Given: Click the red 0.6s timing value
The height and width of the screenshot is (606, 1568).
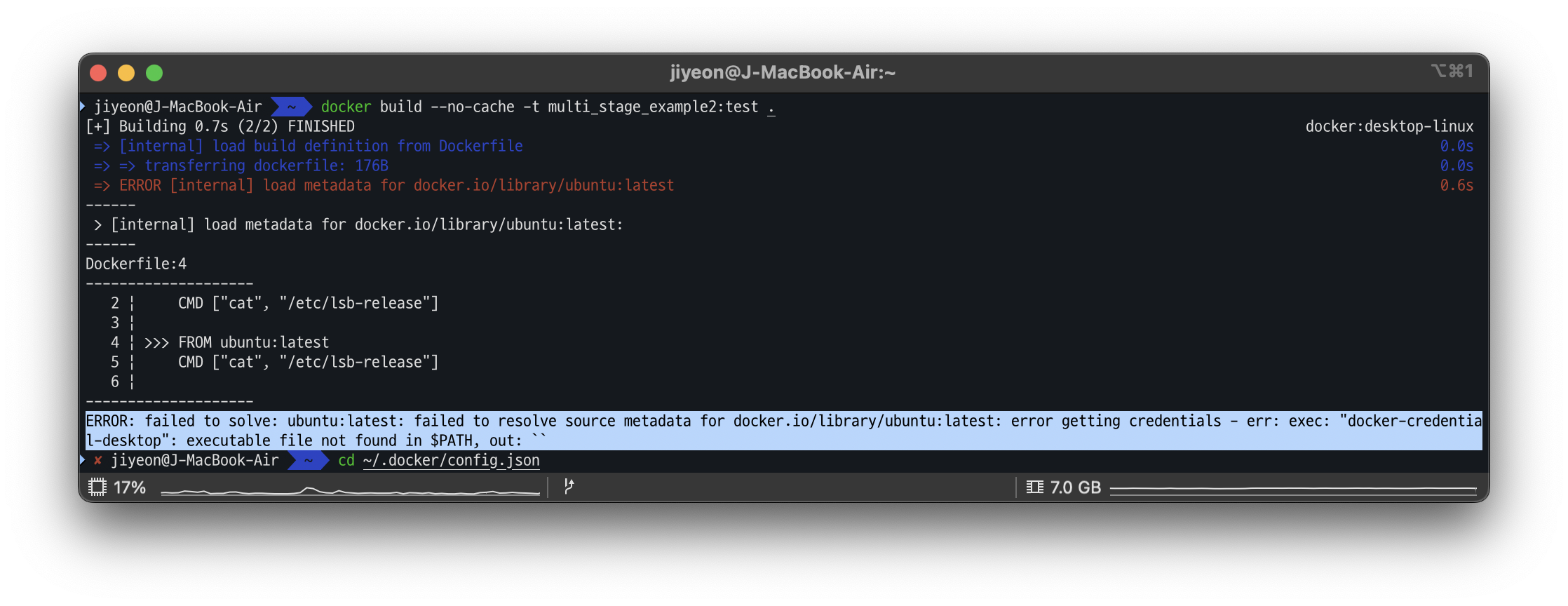Looking at the screenshot, I should 1457,185.
